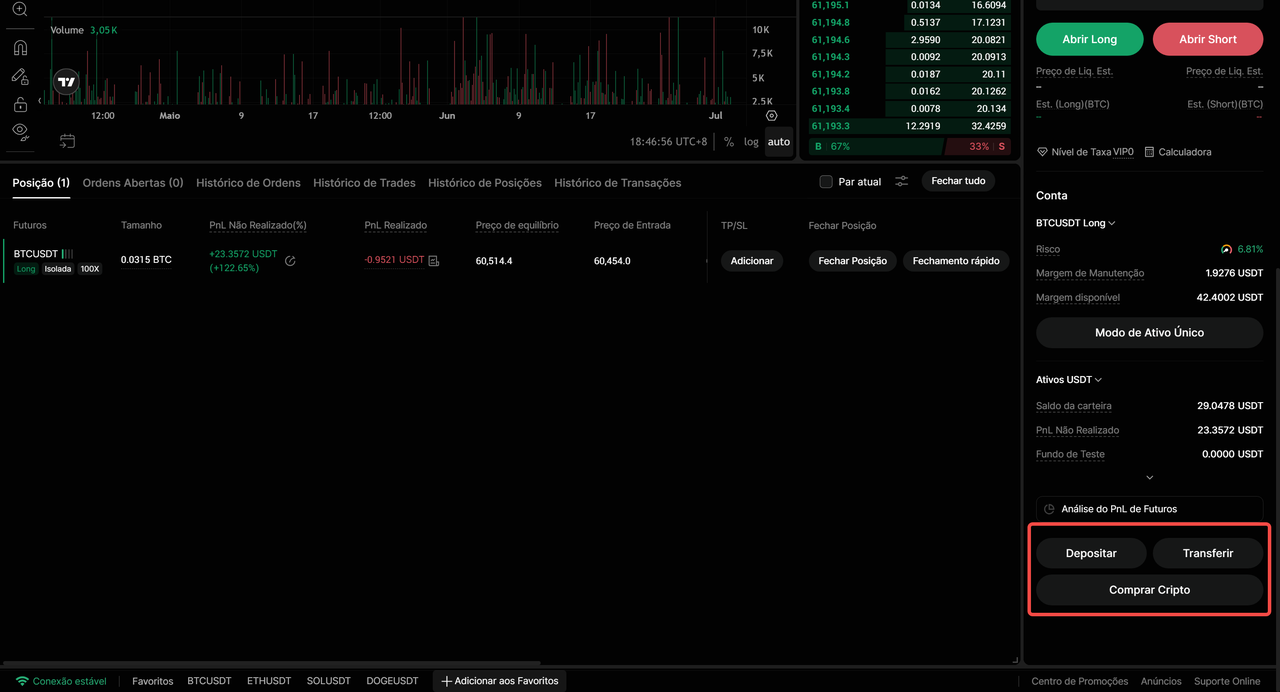Expand BTCUSDT Long account dropdown
This screenshot has width=1280, height=692.
click(1076, 223)
